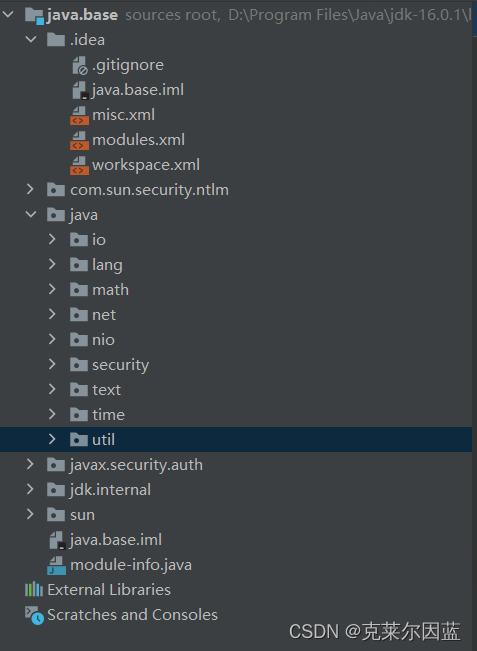The height and width of the screenshot is (651, 477).
Task: Expand the lang package arrow
Action: pos(52,264)
